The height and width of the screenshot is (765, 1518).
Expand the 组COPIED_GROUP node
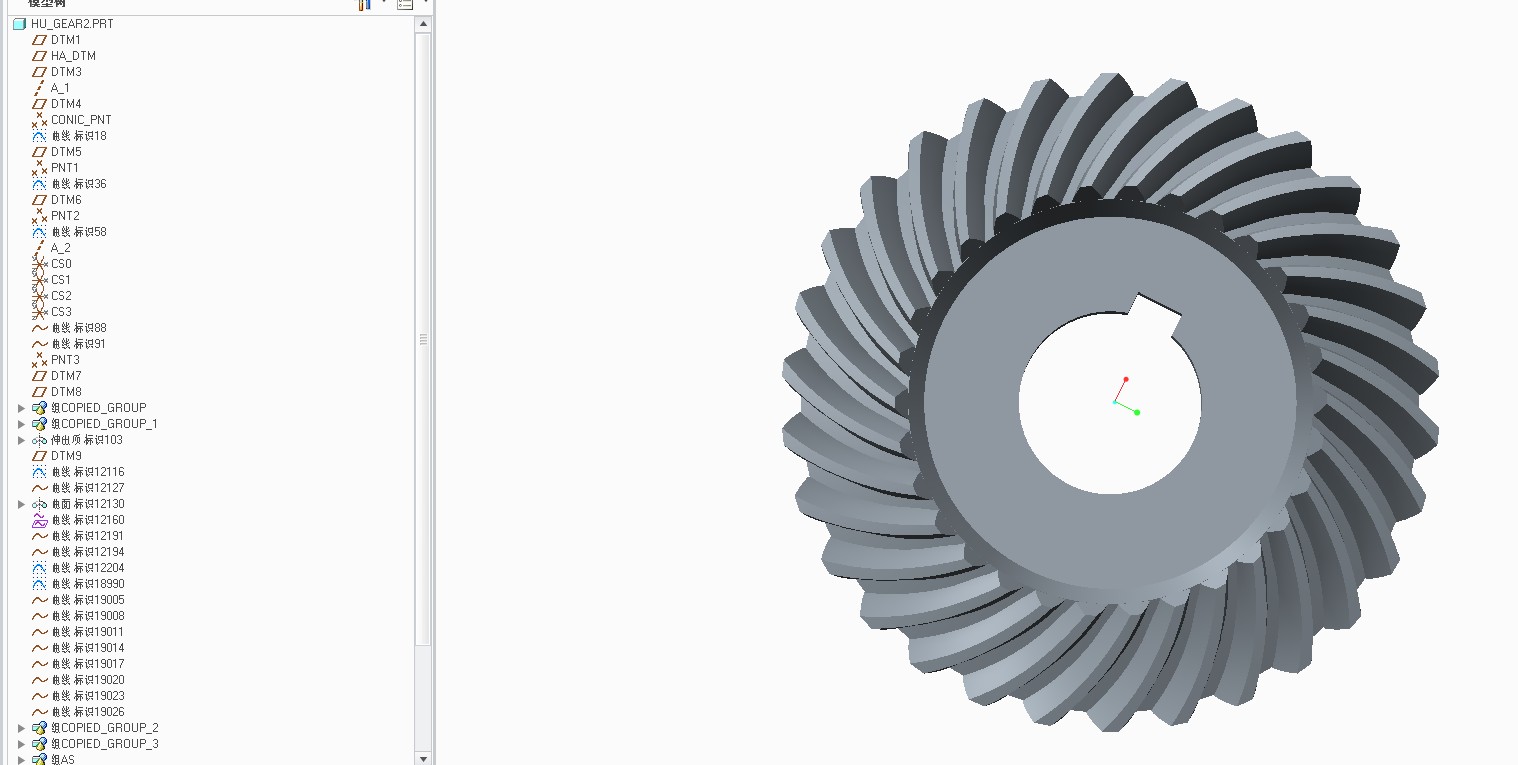22,408
